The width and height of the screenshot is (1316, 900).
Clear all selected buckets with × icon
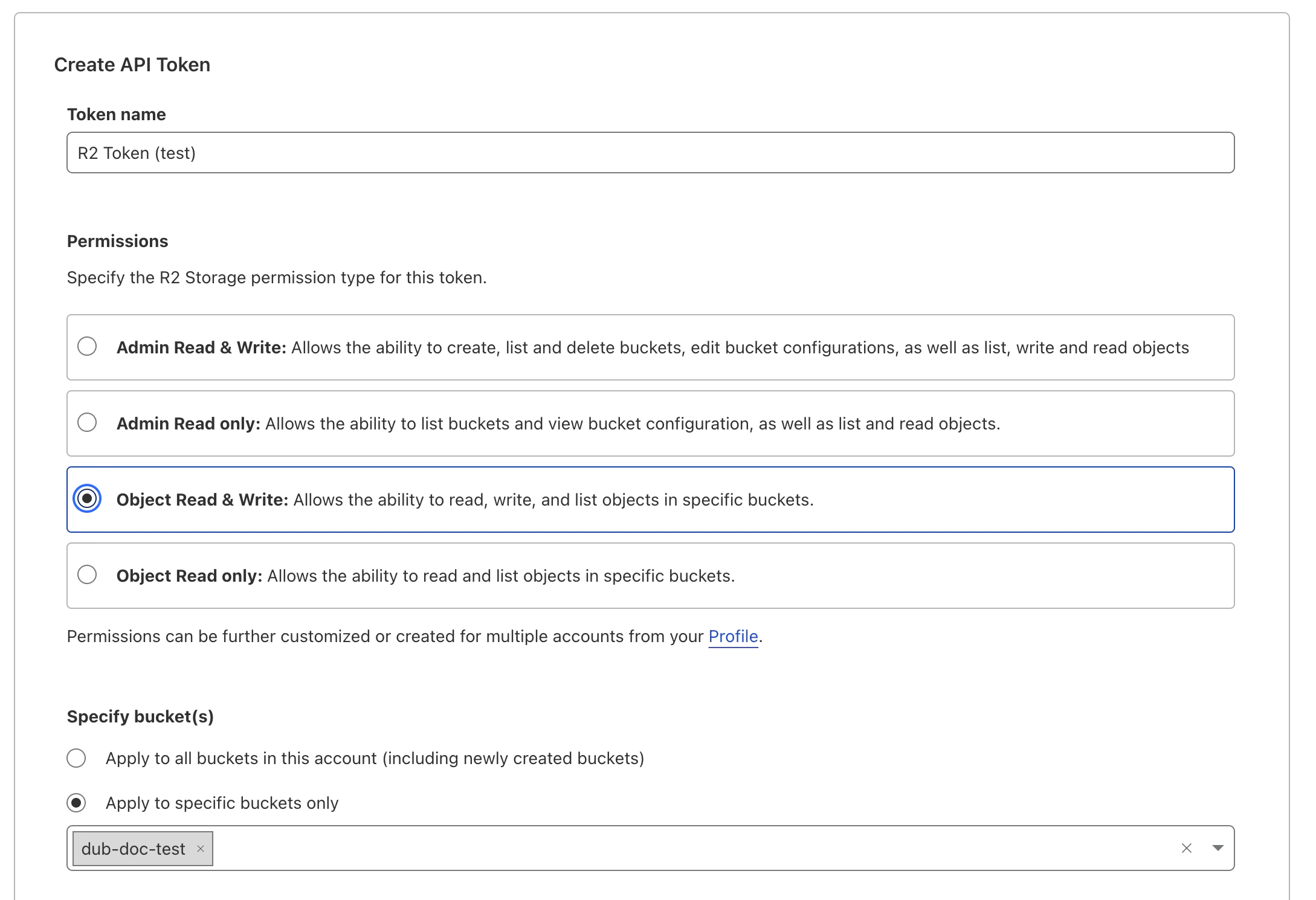[1186, 848]
